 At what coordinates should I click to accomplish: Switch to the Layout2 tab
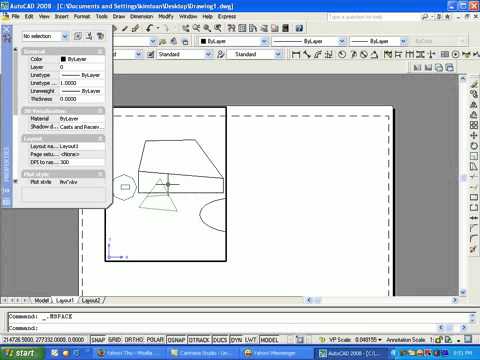tap(91, 300)
